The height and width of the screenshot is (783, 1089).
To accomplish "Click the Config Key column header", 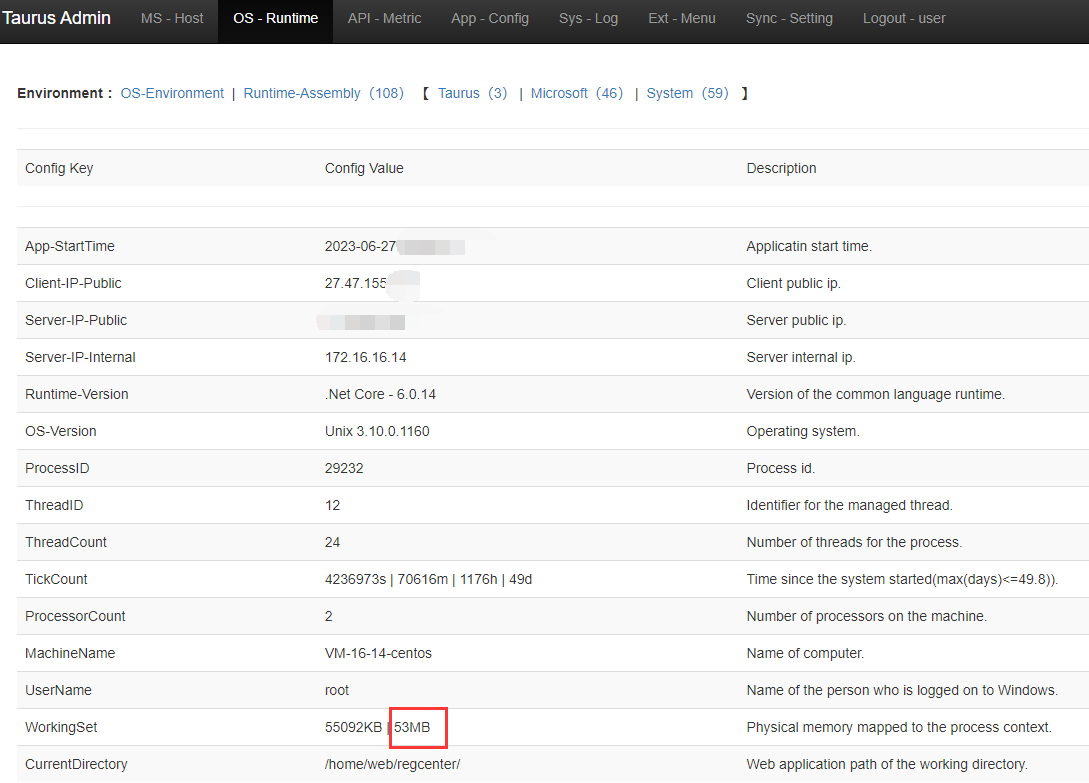I will (58, 168).
